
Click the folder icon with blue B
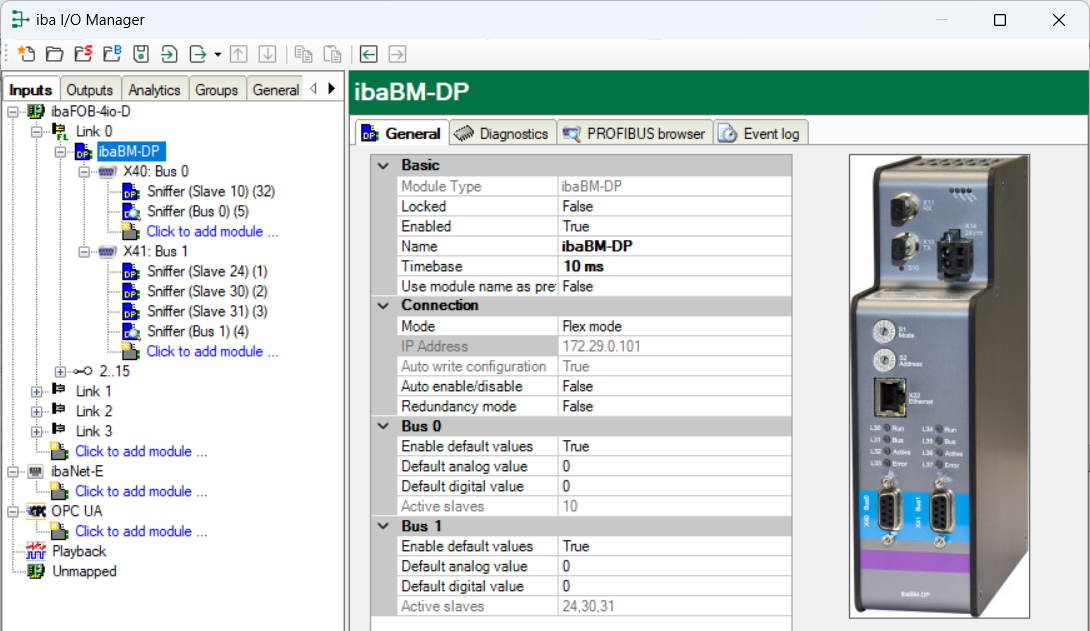coord(112,54)
